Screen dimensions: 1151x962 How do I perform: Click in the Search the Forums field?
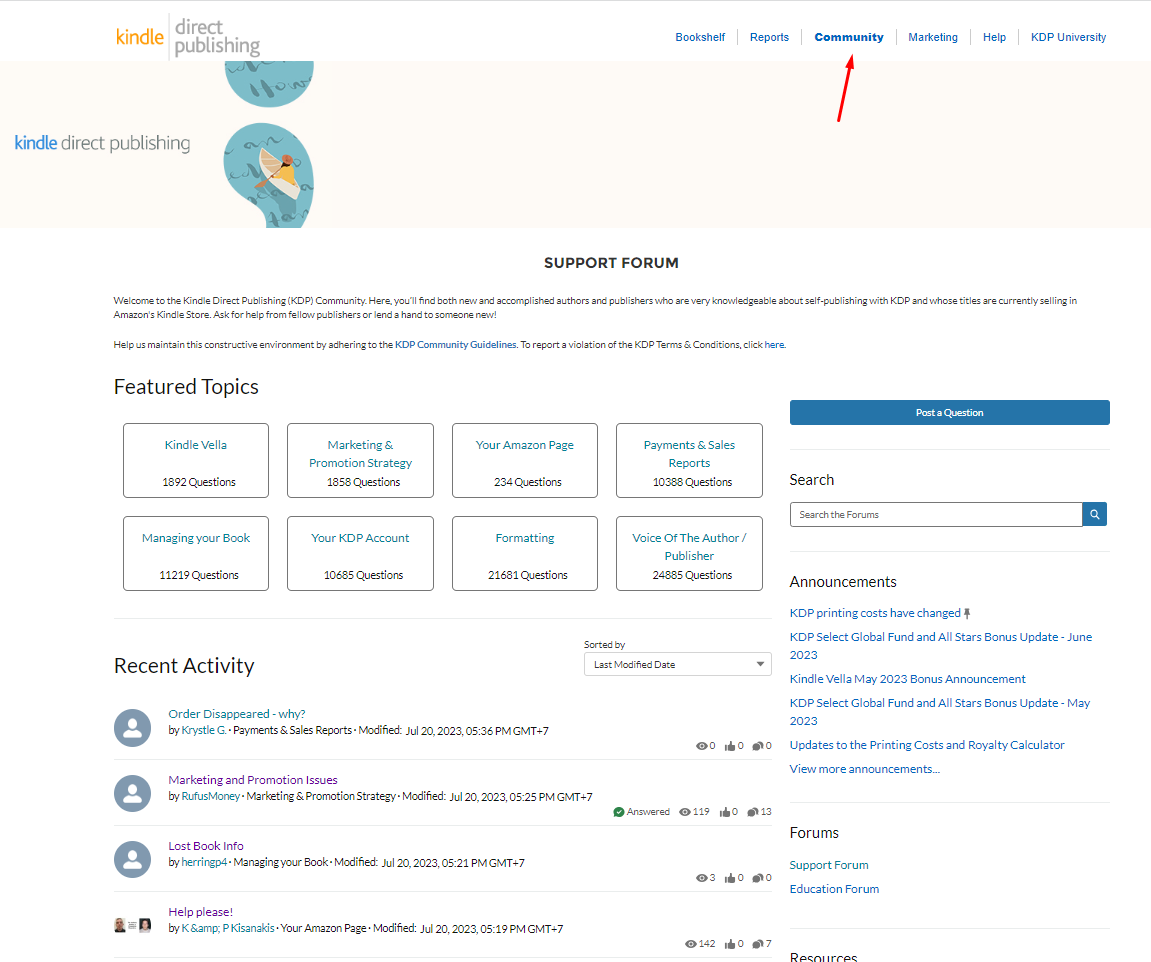point(936,514)
